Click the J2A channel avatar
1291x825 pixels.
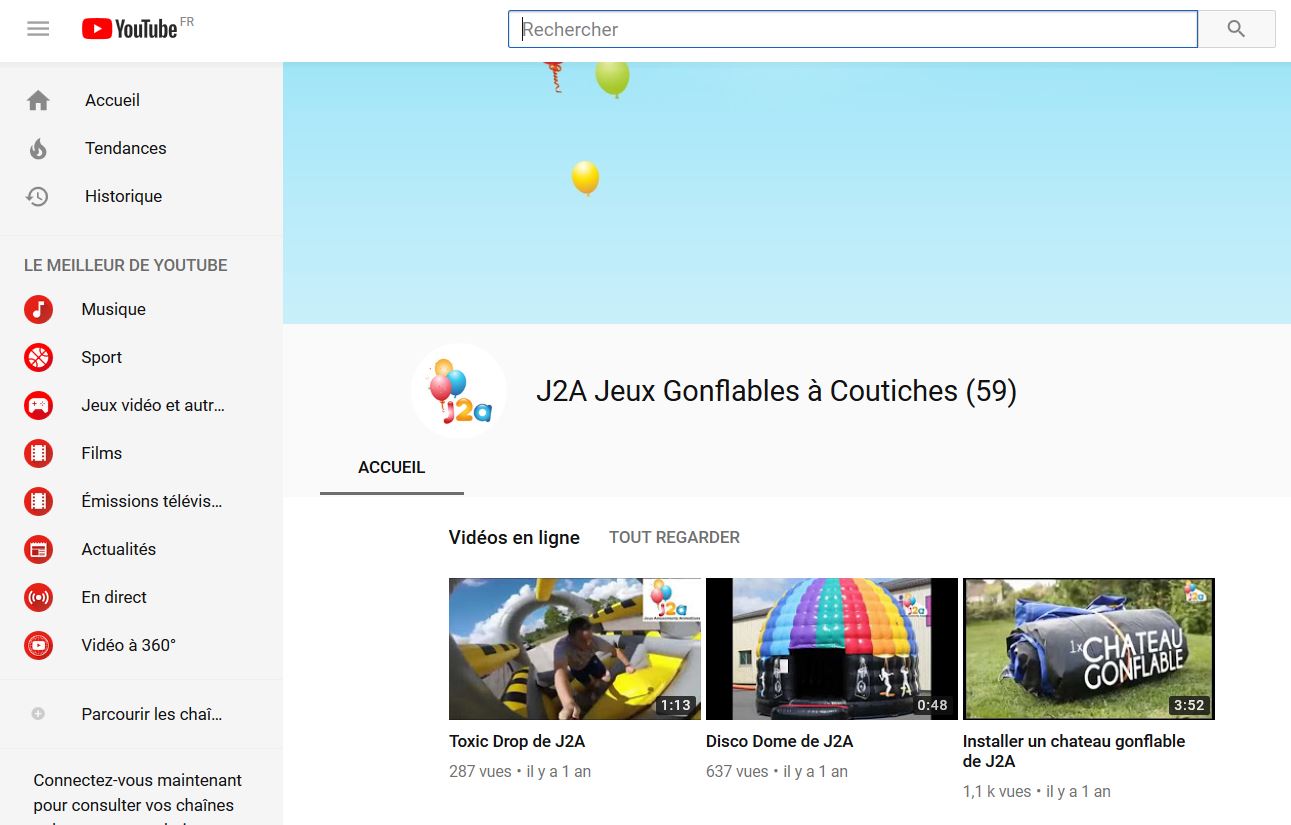click(x=459, y=391)
